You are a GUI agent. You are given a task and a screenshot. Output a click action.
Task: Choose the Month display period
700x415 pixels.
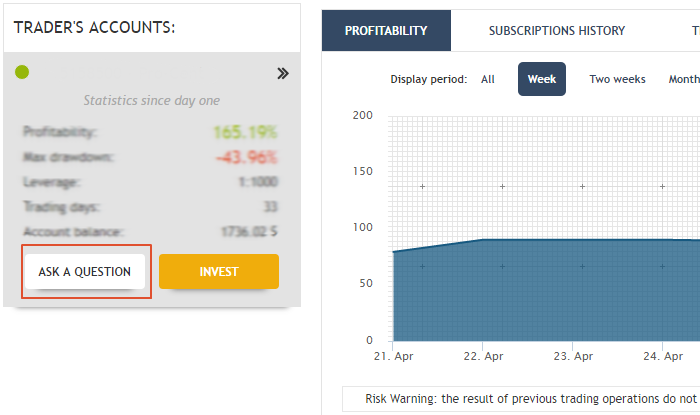[x=684, y=79]
